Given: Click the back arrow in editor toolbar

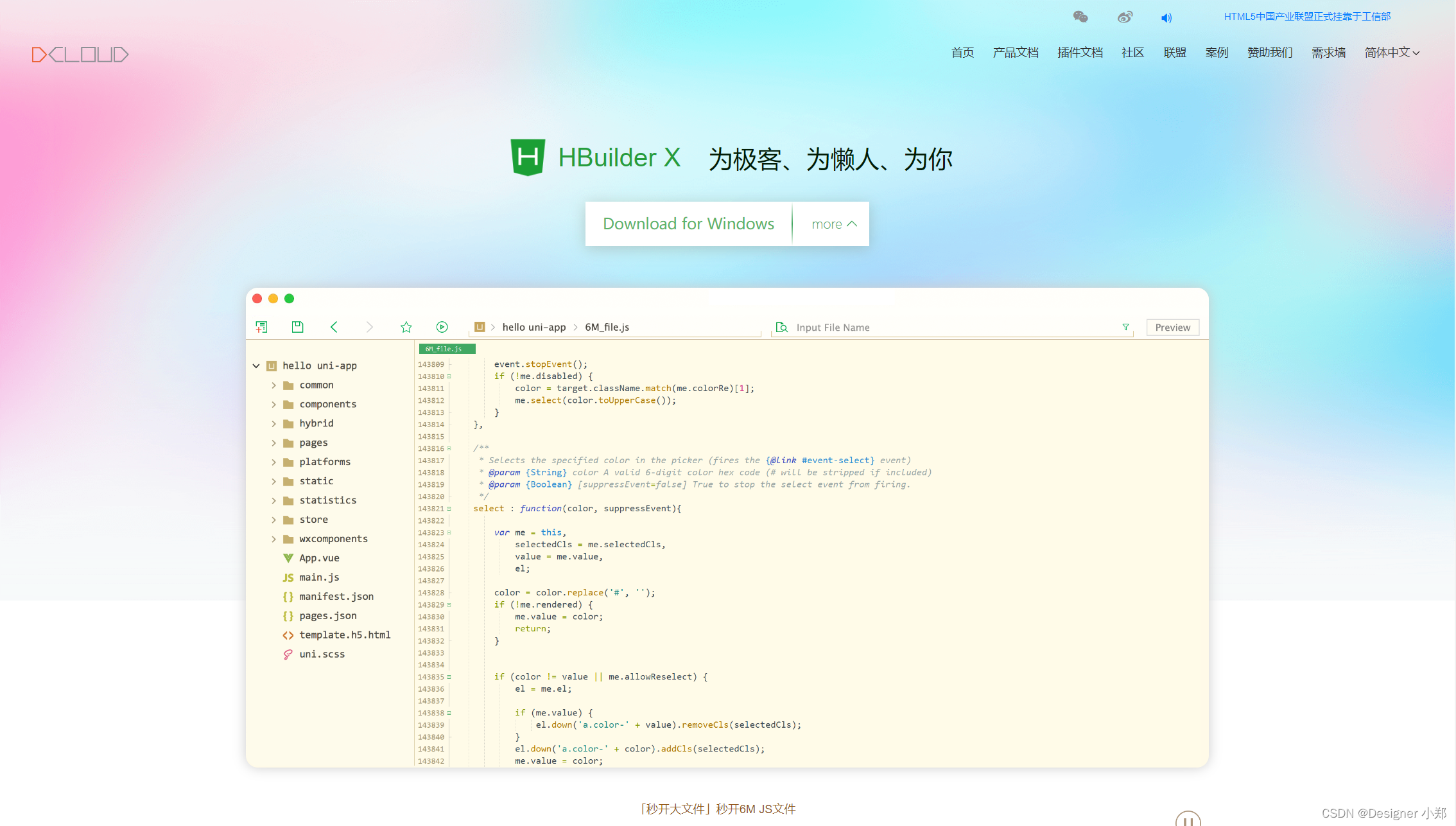Looking at the screenshot, I should 334,327.
